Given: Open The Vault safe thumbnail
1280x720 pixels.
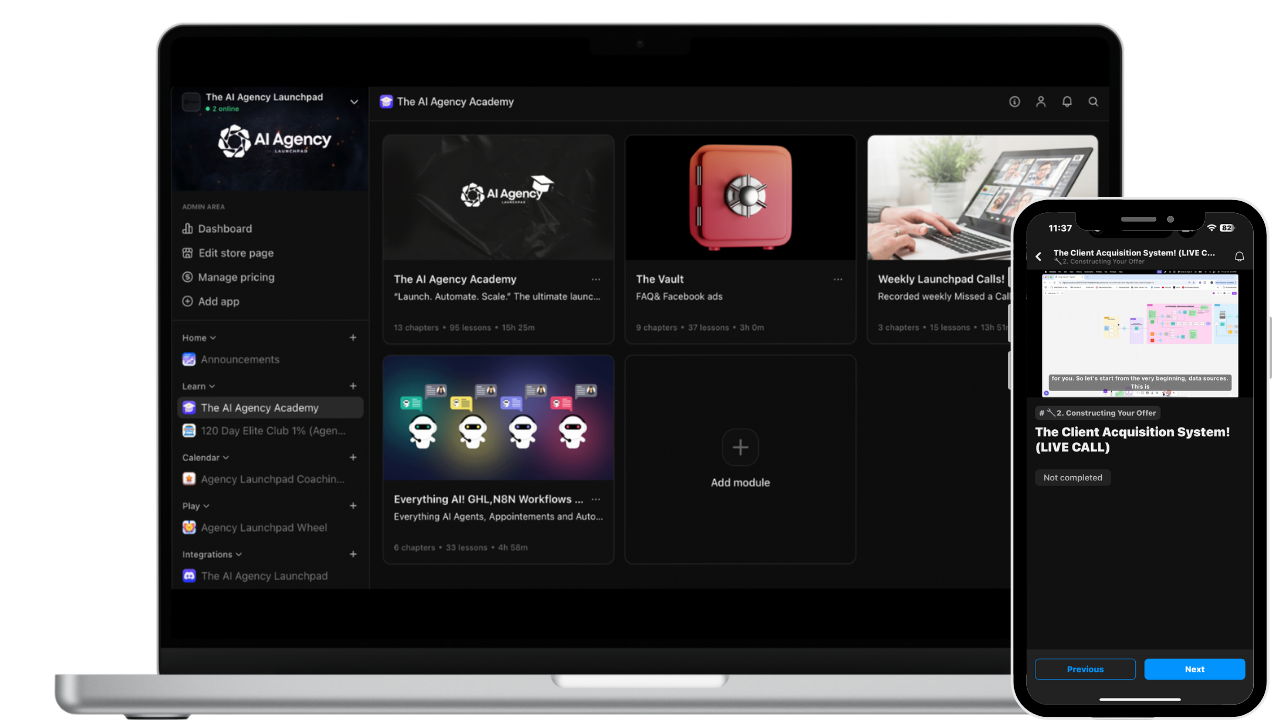Looking at the screenshot, I should tap(740, 198).
